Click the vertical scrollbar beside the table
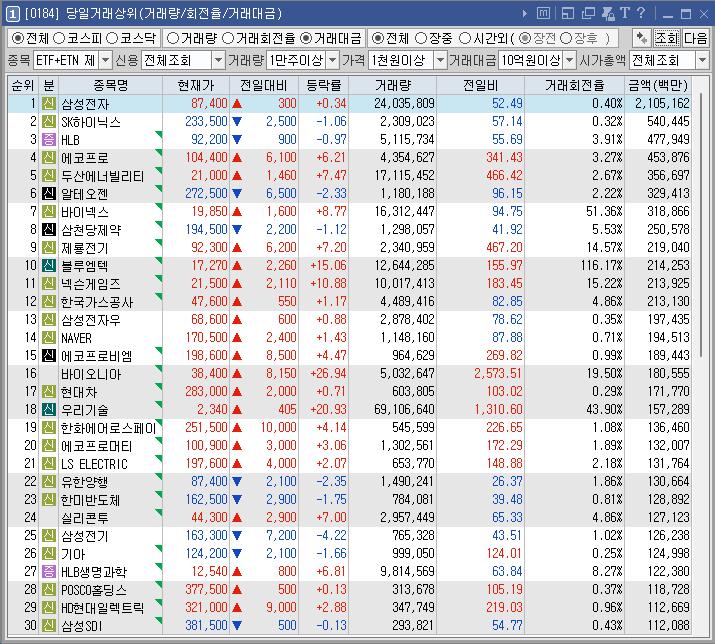The image size is (715, 644). pyautogui.click(x=701, y=223)
